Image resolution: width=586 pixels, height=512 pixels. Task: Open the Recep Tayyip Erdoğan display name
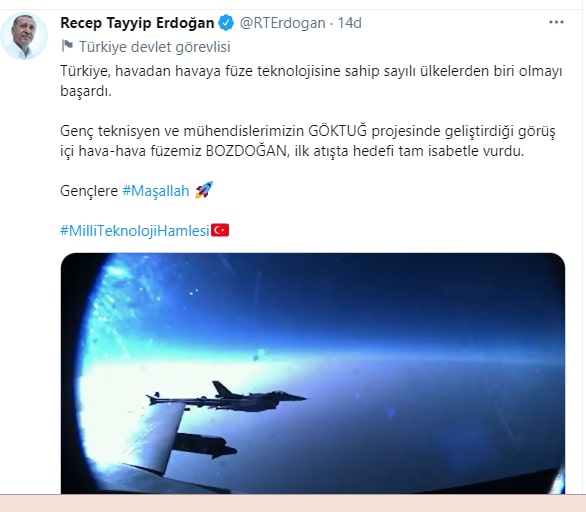[137, 23]
